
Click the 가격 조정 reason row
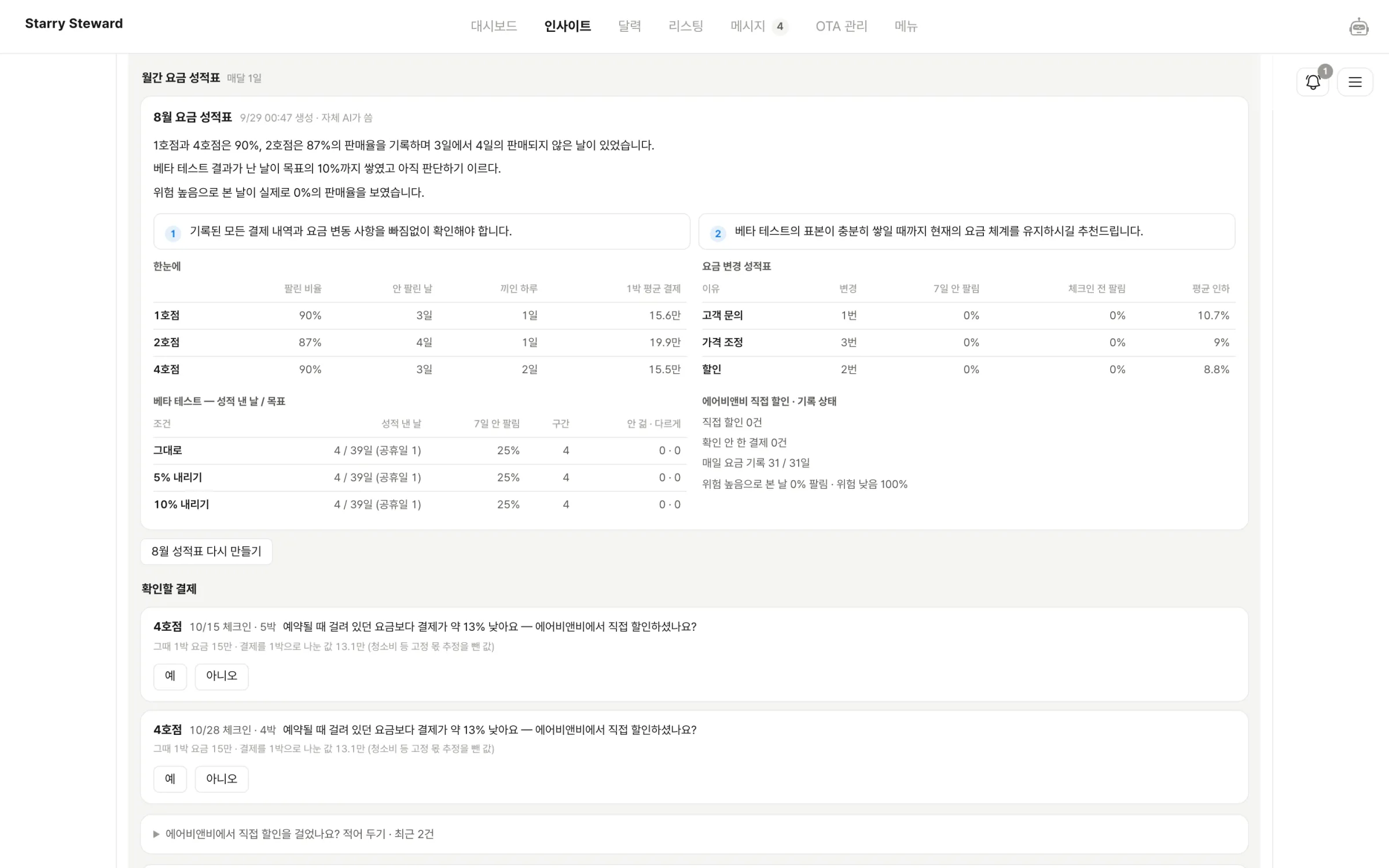pyautogui.click(x=968, y=343)
